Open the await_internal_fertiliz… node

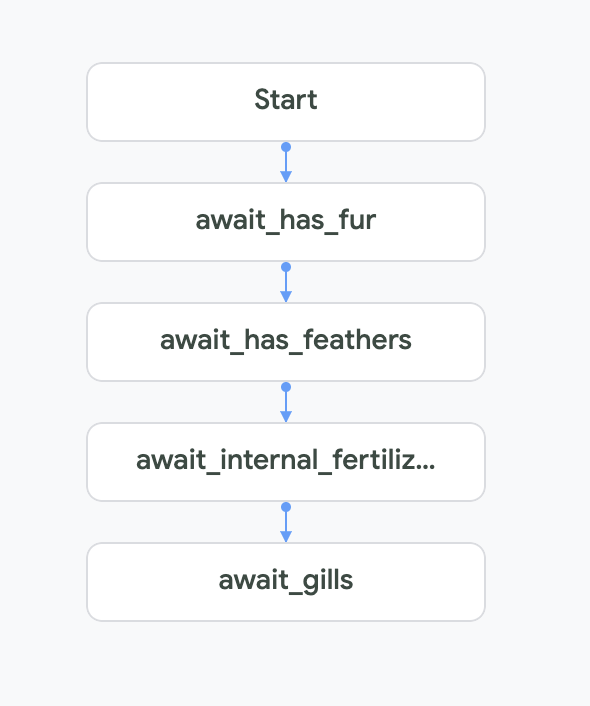286,462
